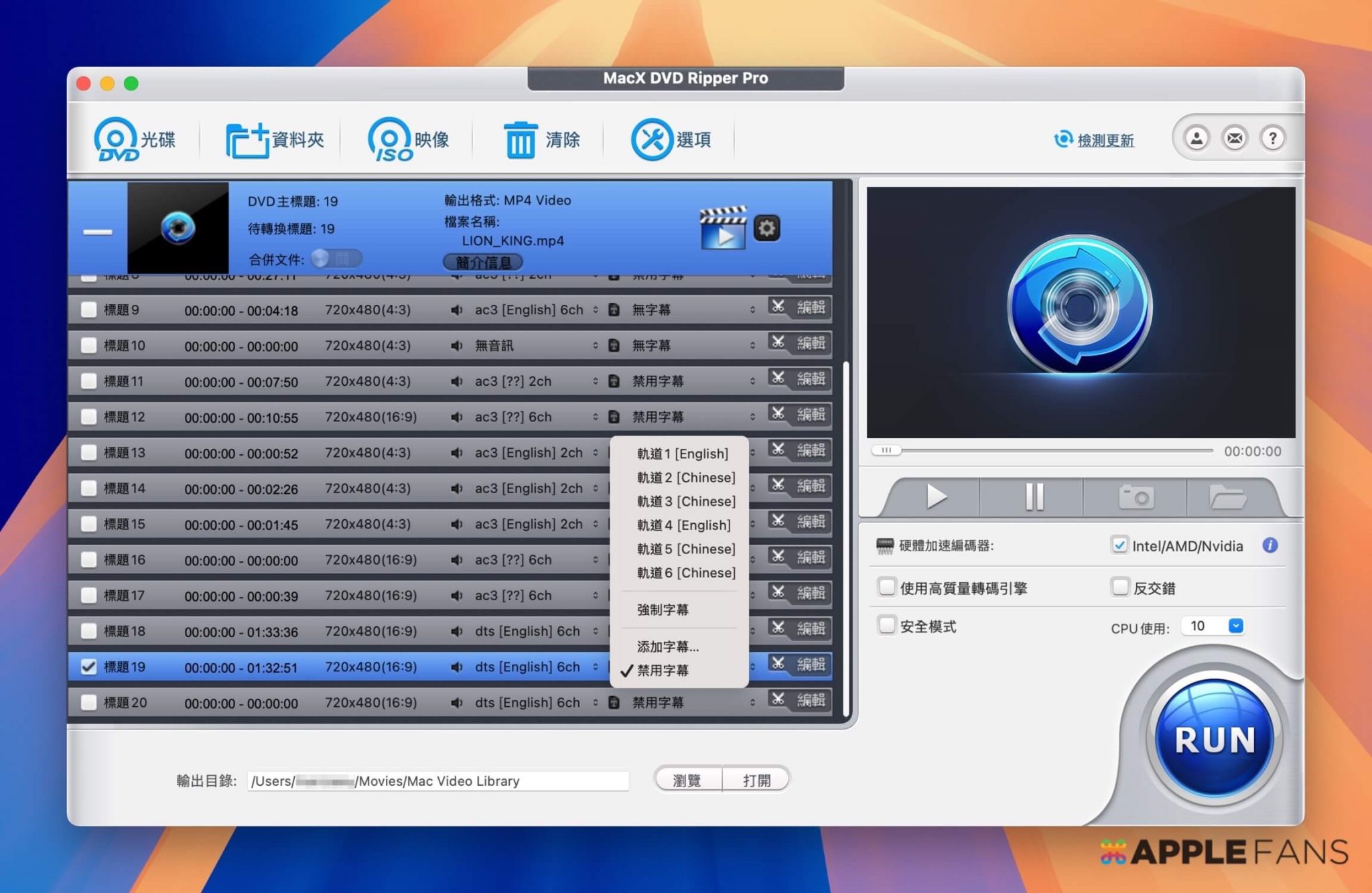Select track 2 [Chinese] subtitle option

point(685,478)
